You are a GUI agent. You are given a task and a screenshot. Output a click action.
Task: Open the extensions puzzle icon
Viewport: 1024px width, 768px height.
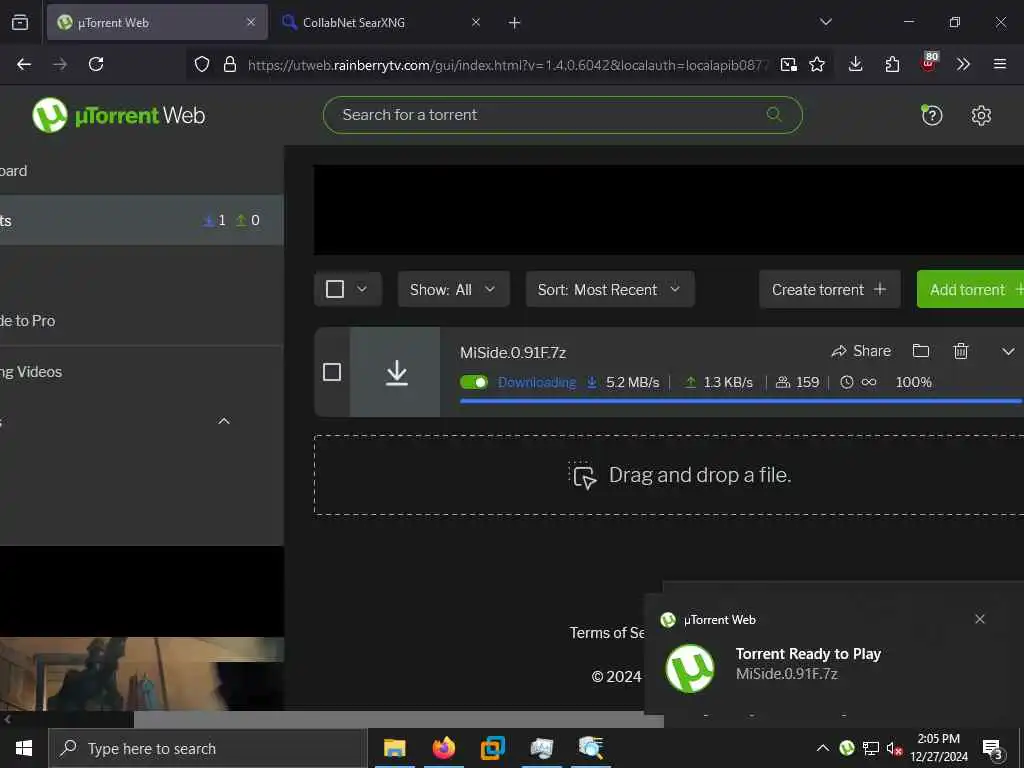click(x=892, y=64)
